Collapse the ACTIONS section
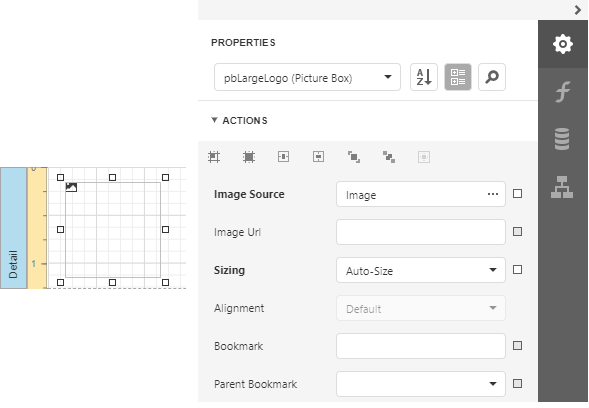The height and width of the screenshot is (408, 589). [x=214, y=120]
